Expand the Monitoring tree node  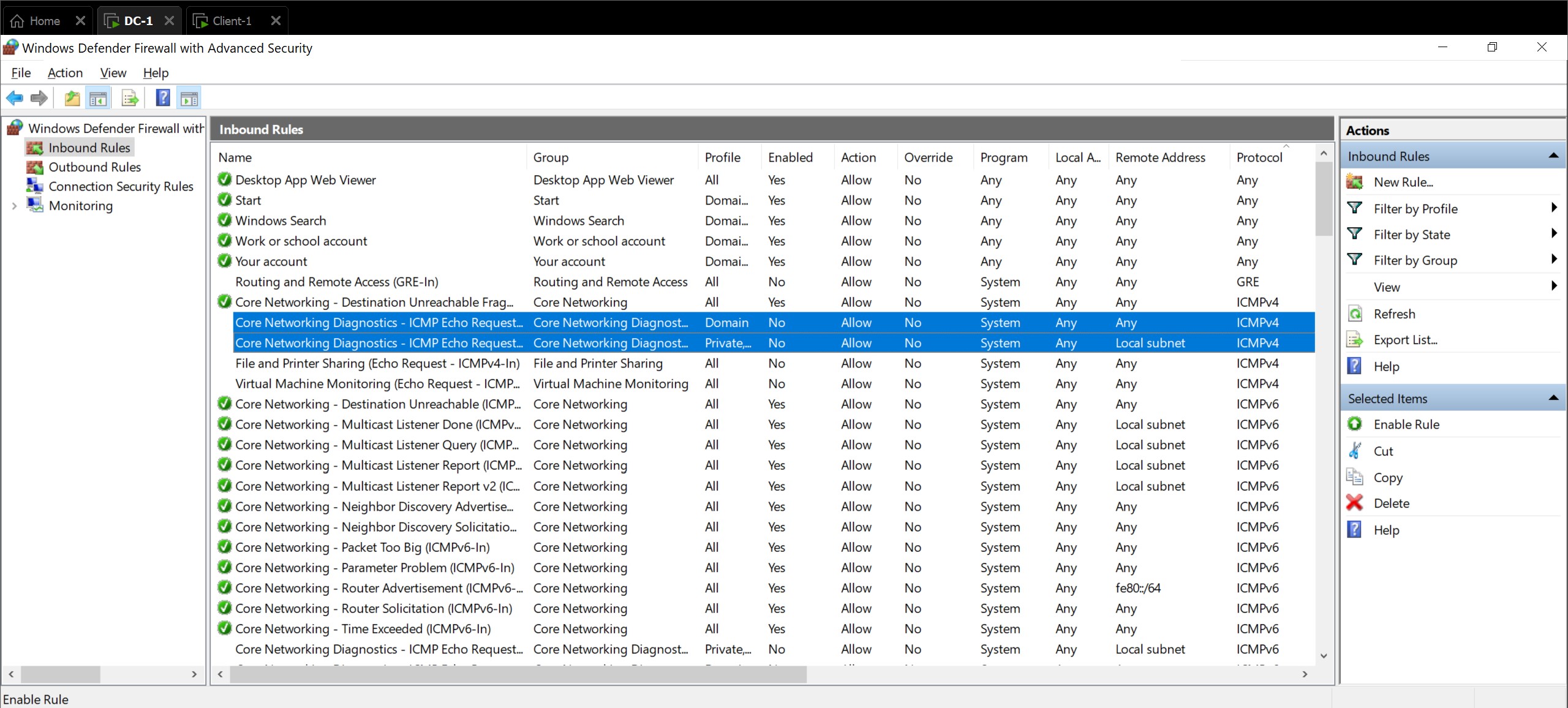14,206
